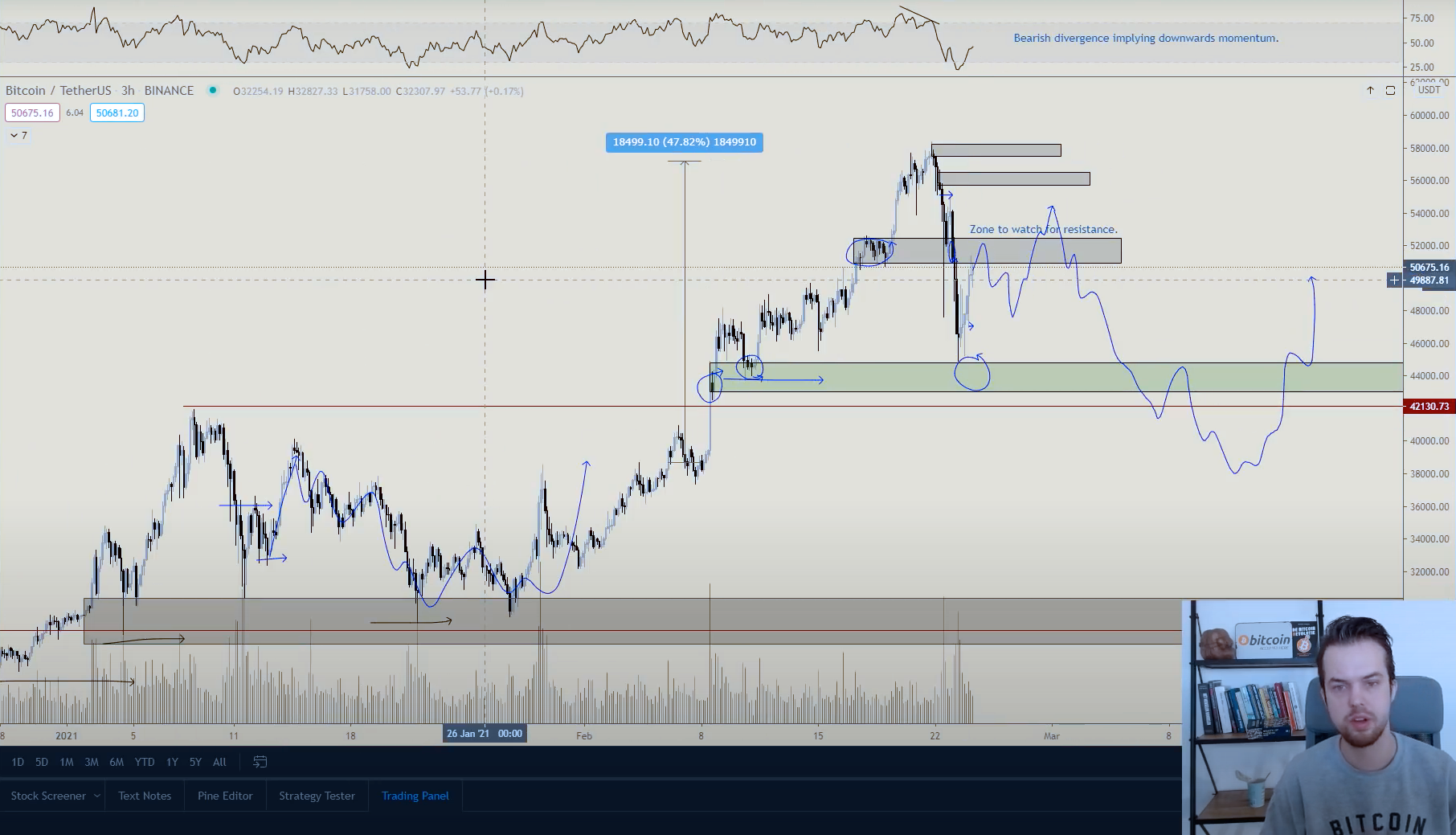Viewport: 1456px width, 835px height.
Task: Open the go-to-date calendar icon
Action: click(x=260, y=762)
